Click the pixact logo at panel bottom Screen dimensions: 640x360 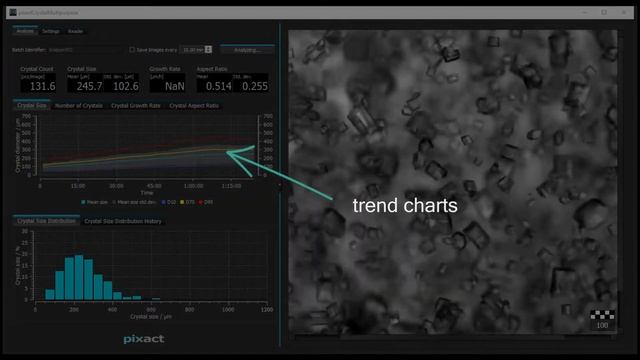point(144,339)
